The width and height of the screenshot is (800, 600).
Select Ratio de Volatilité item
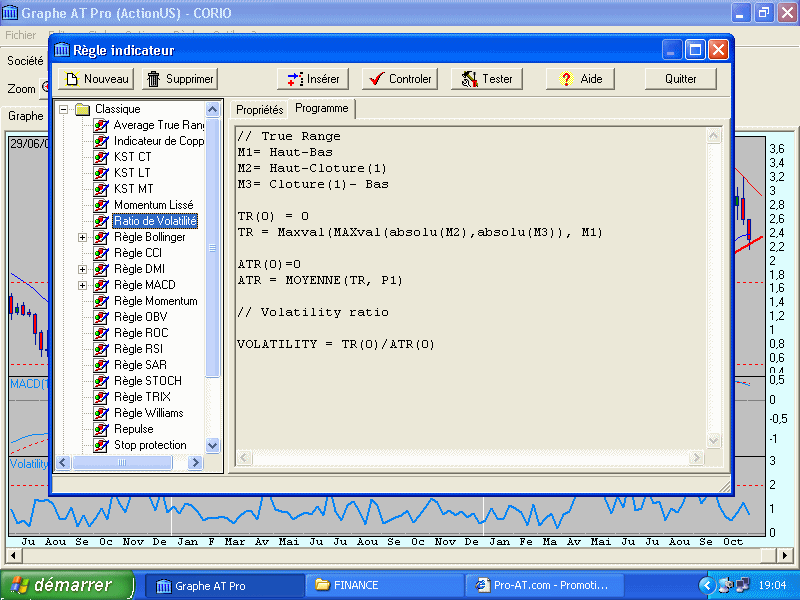[155, 221]
